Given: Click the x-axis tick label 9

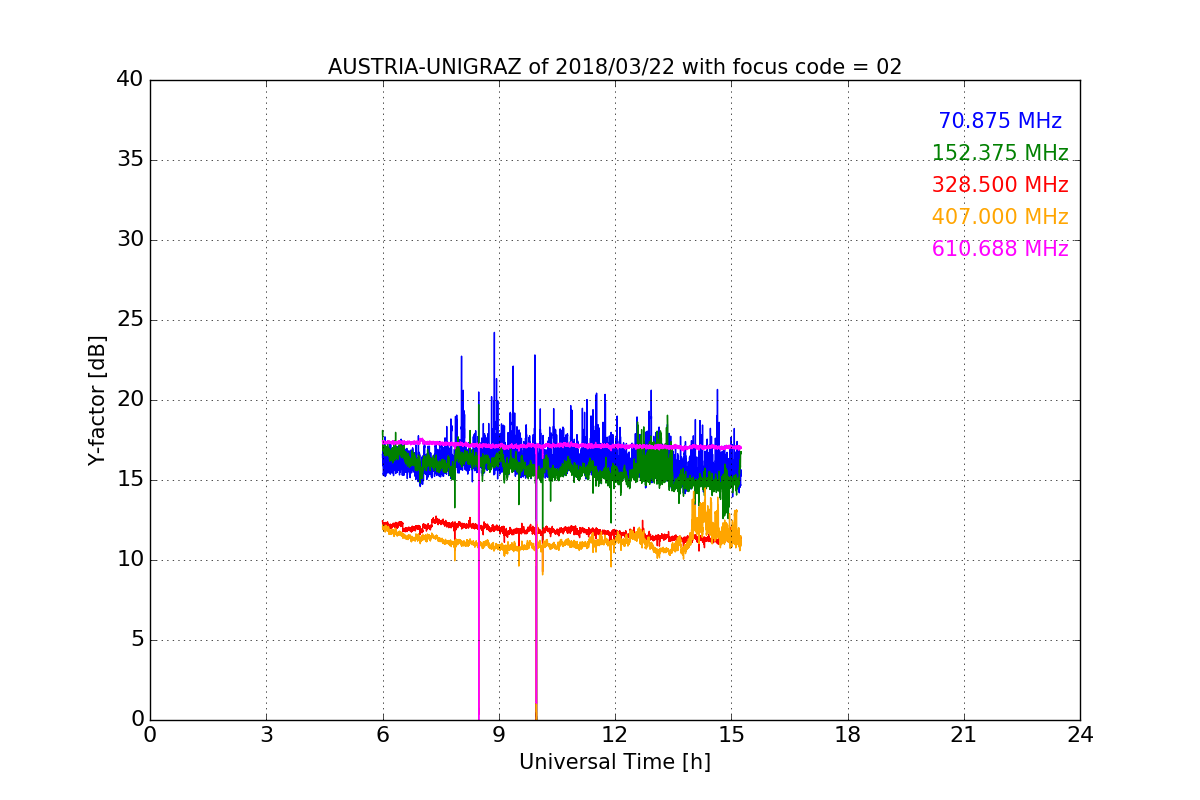Looking at the screenshot, I should coord(499,735).
